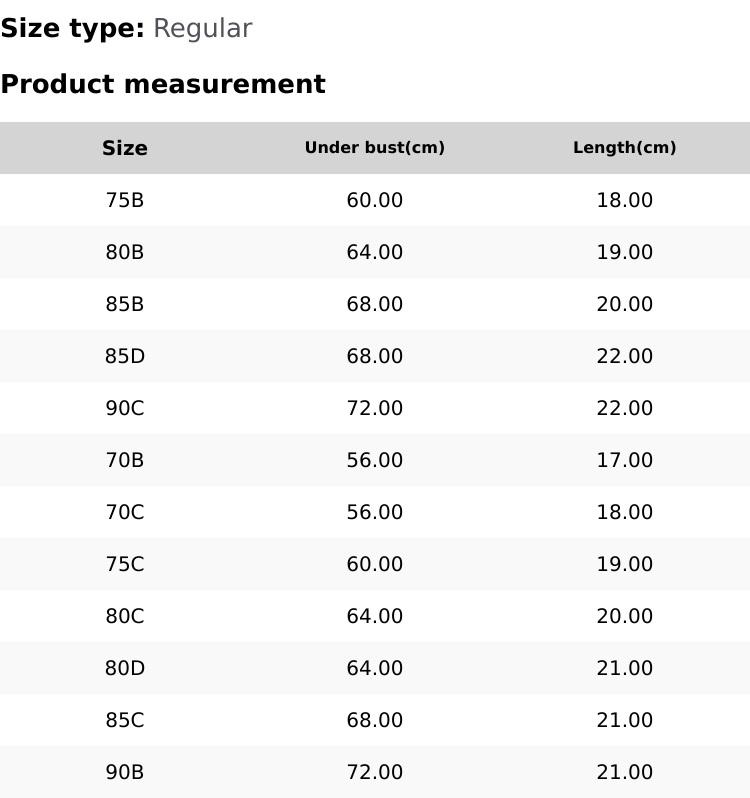Select the 70B size cell
The height and width of the screenshot is (798, 750).
125,460
